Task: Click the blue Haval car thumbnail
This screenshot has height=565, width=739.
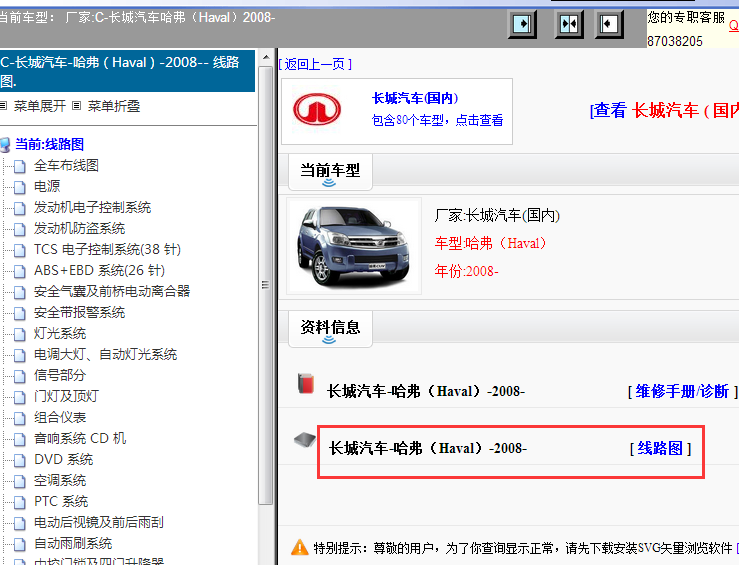Action: coord(353,246)
